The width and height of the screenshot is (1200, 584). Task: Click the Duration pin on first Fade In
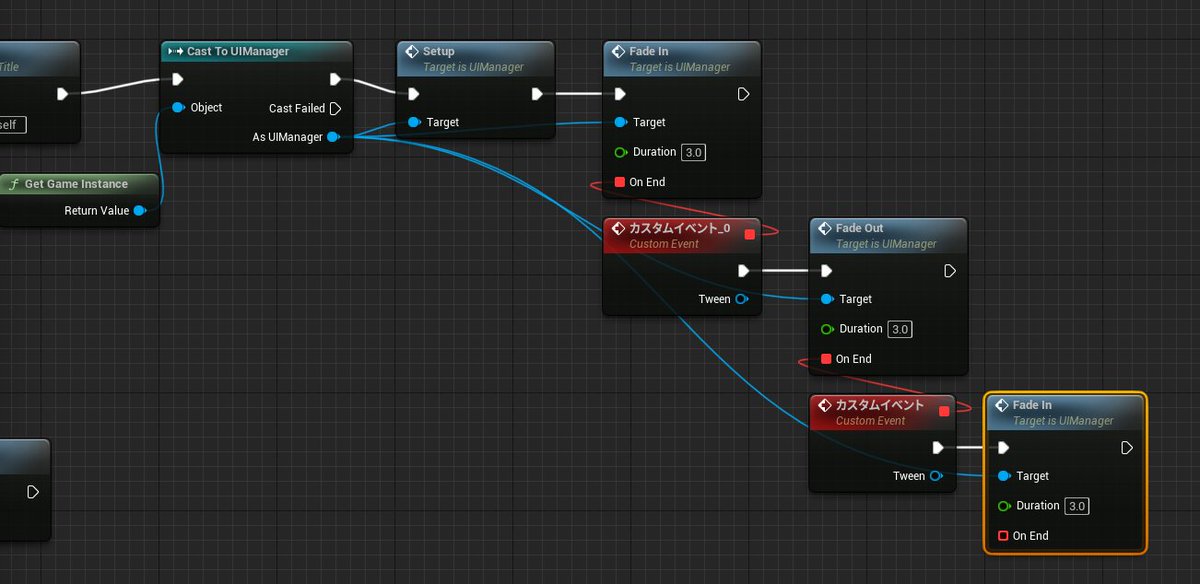620,152
